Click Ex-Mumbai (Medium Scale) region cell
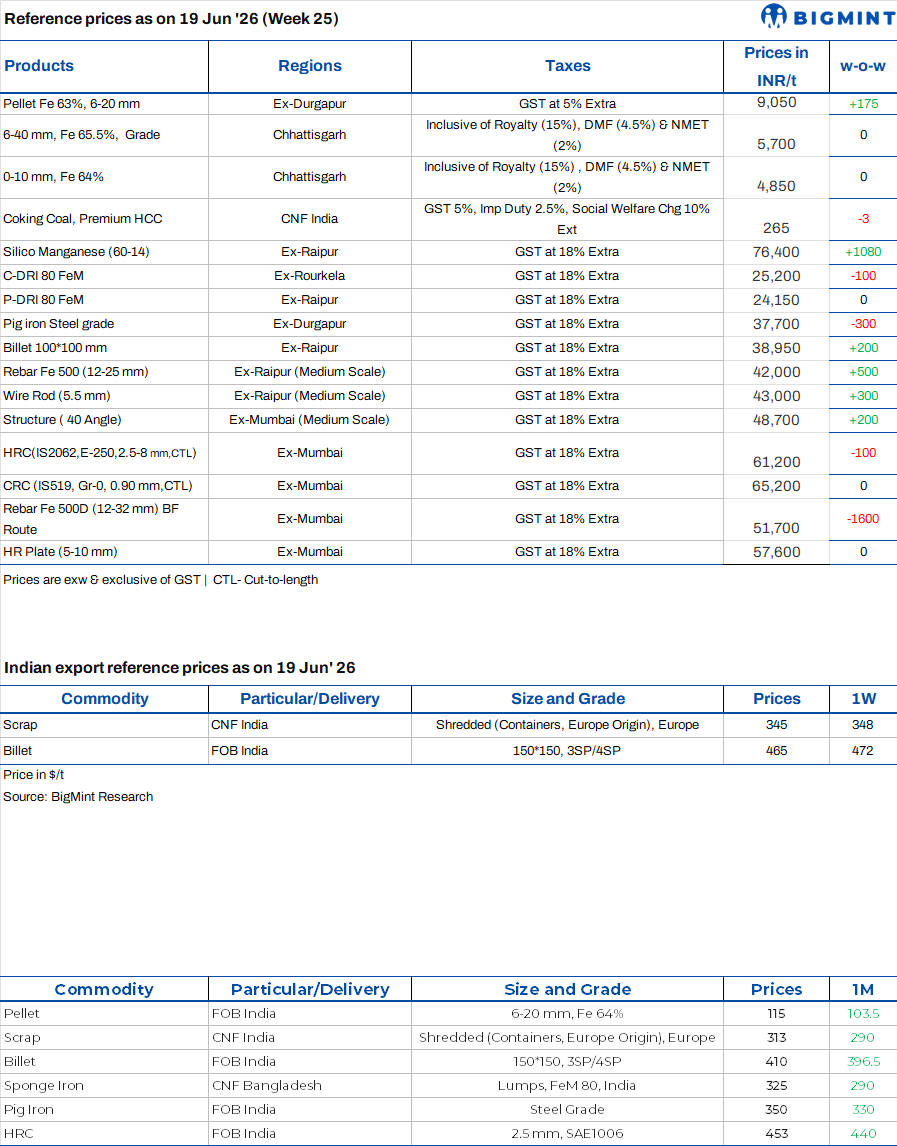The width and height of the screenshot is (897, 1146). (x=310, y=420)
